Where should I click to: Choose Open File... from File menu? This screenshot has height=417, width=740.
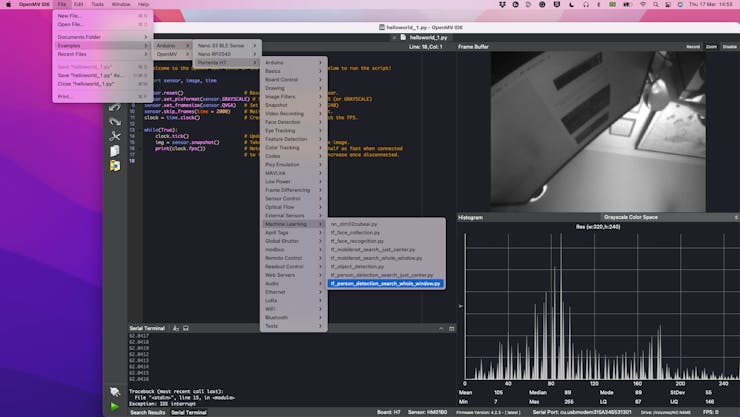(70, 24)
